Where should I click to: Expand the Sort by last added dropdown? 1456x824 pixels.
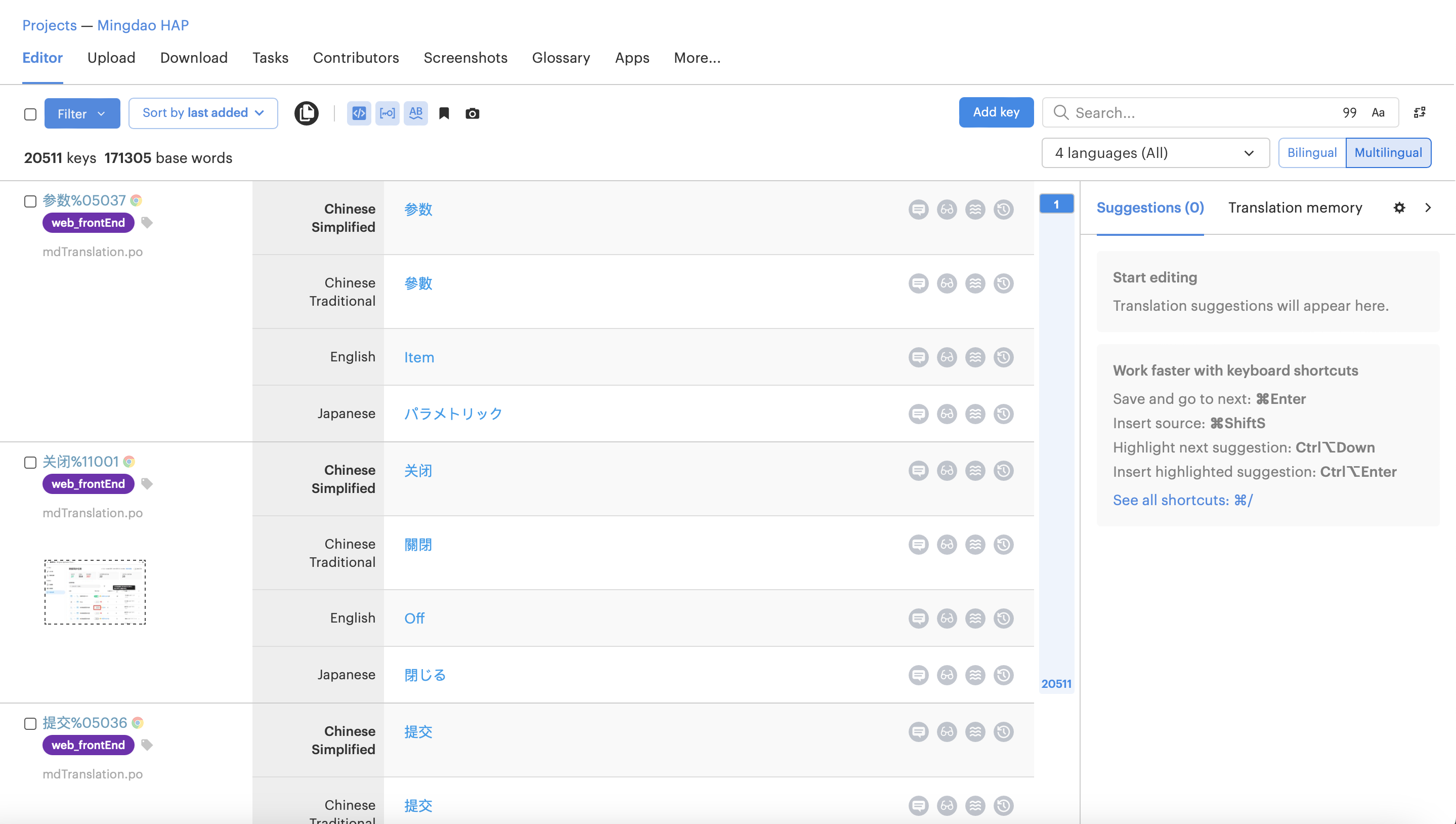click(203, 113)
